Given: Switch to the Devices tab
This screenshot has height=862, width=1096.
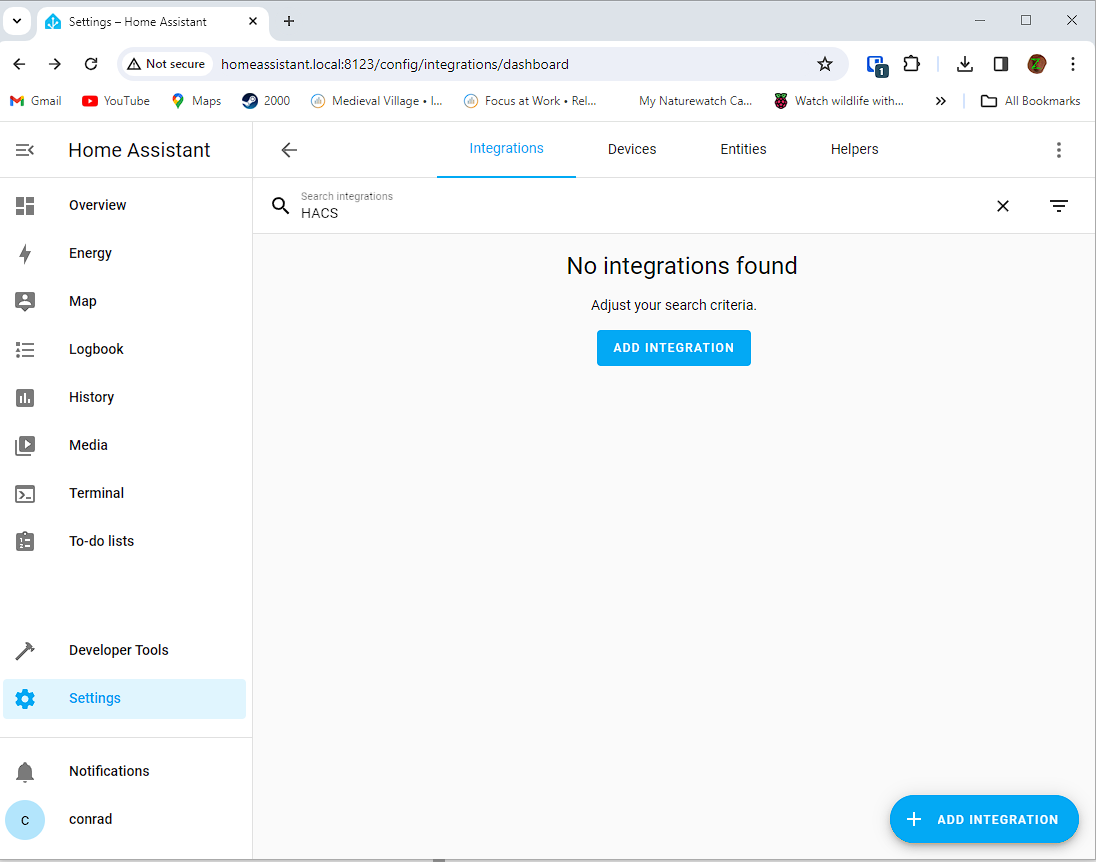Looking at the screenshot, I should [631, 148].
